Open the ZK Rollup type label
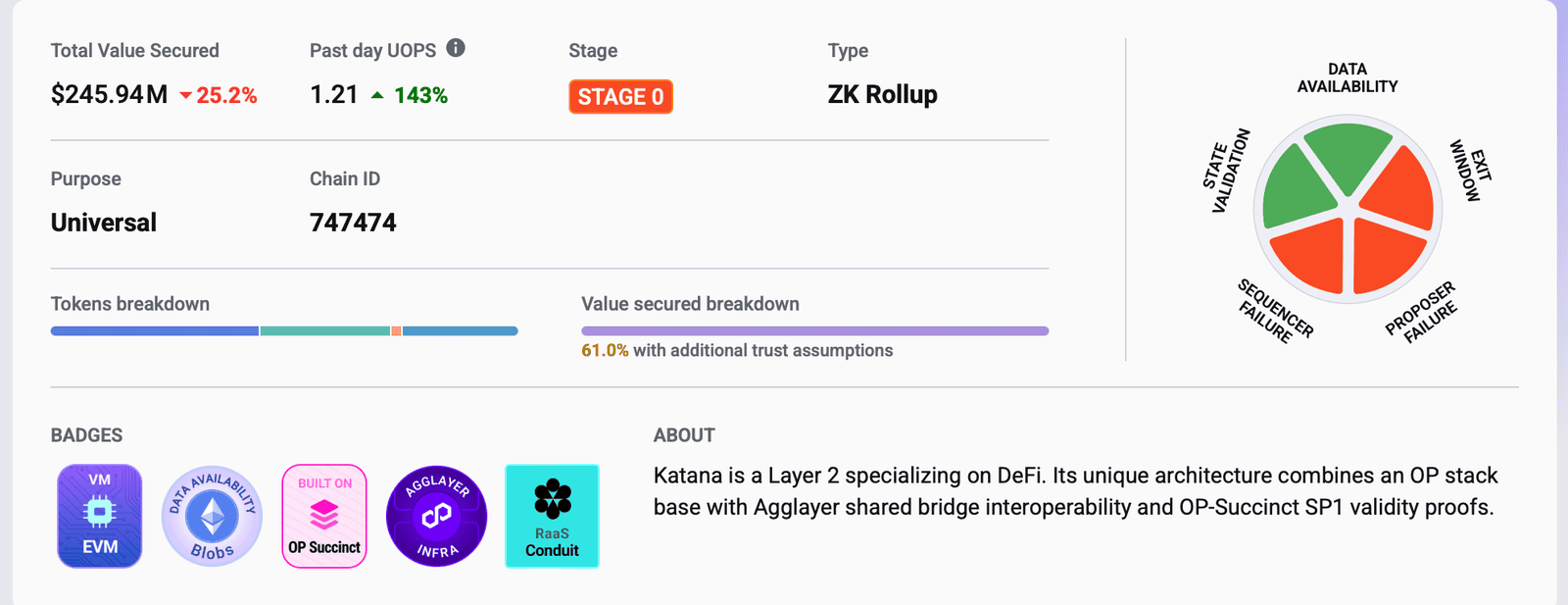This screenshot has width=1568, height=605. click(x=881, y=94)
